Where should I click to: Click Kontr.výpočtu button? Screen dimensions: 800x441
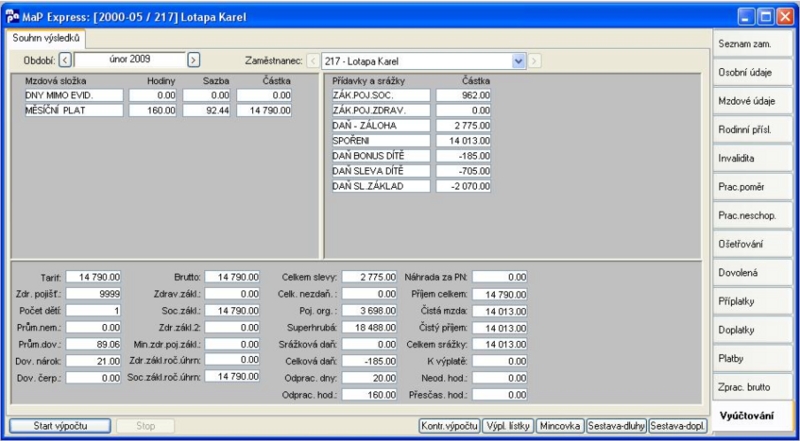click(x=449, y=425)
